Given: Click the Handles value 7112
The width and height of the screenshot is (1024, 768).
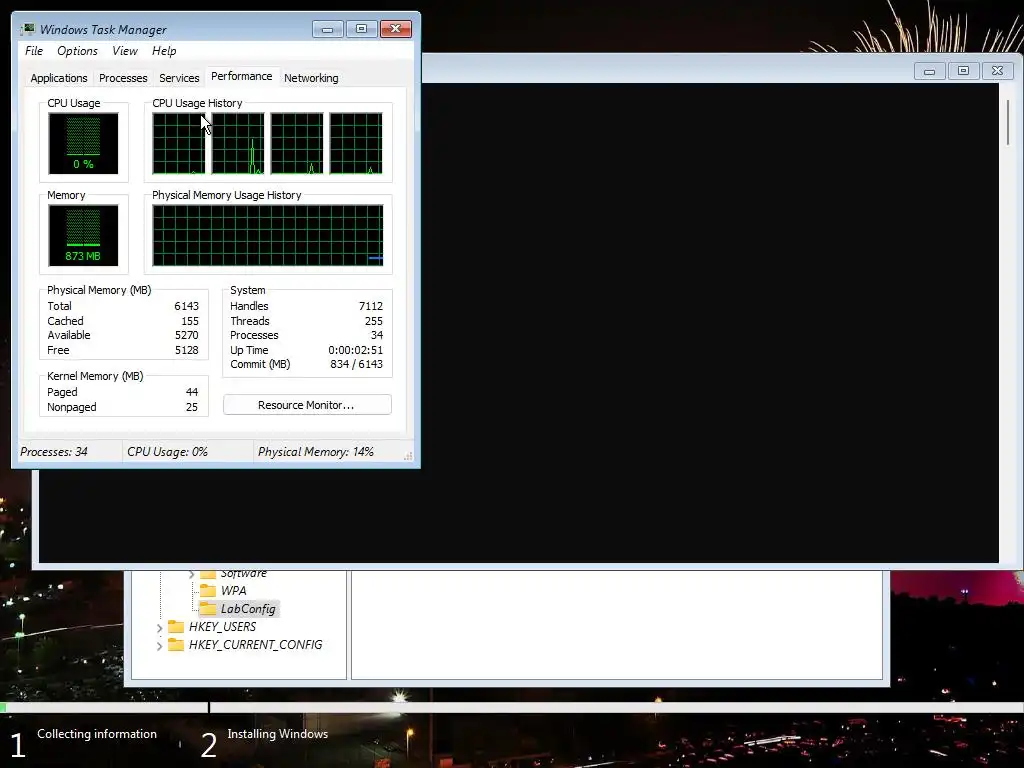Looking at the screenshot, I should point(371,306).
